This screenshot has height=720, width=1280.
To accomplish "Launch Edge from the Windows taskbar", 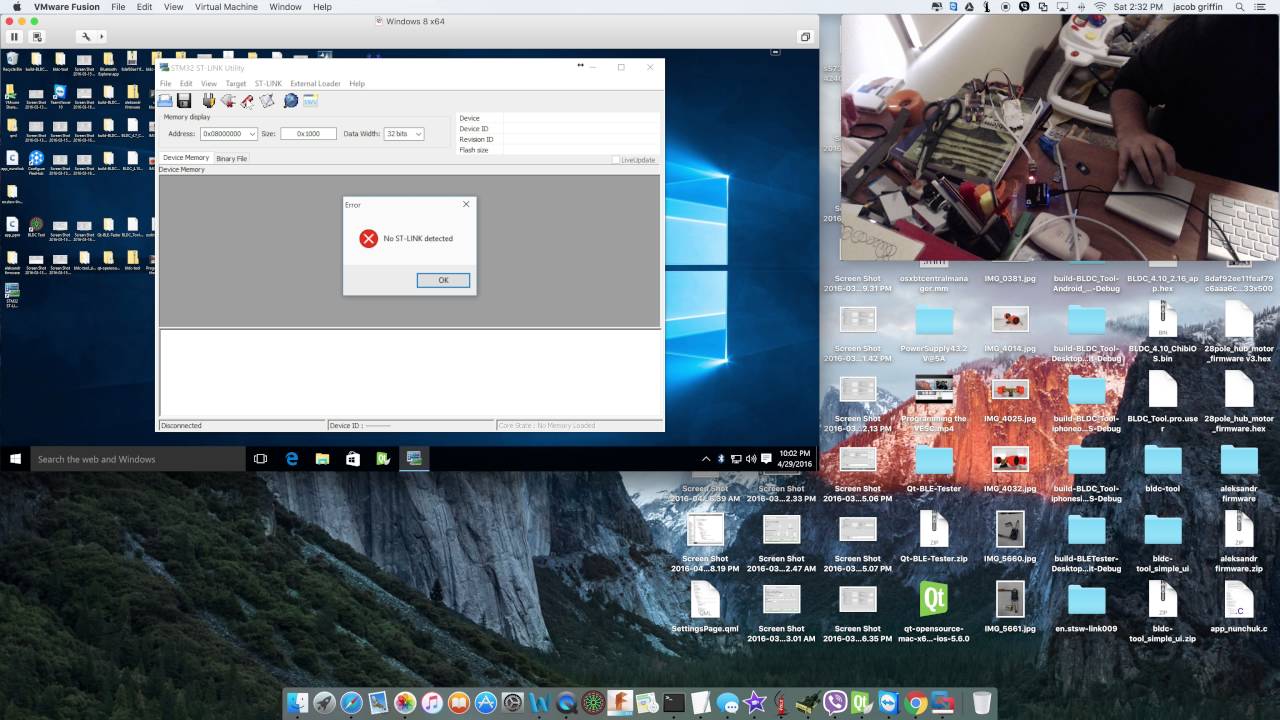I will click(292, 459).
